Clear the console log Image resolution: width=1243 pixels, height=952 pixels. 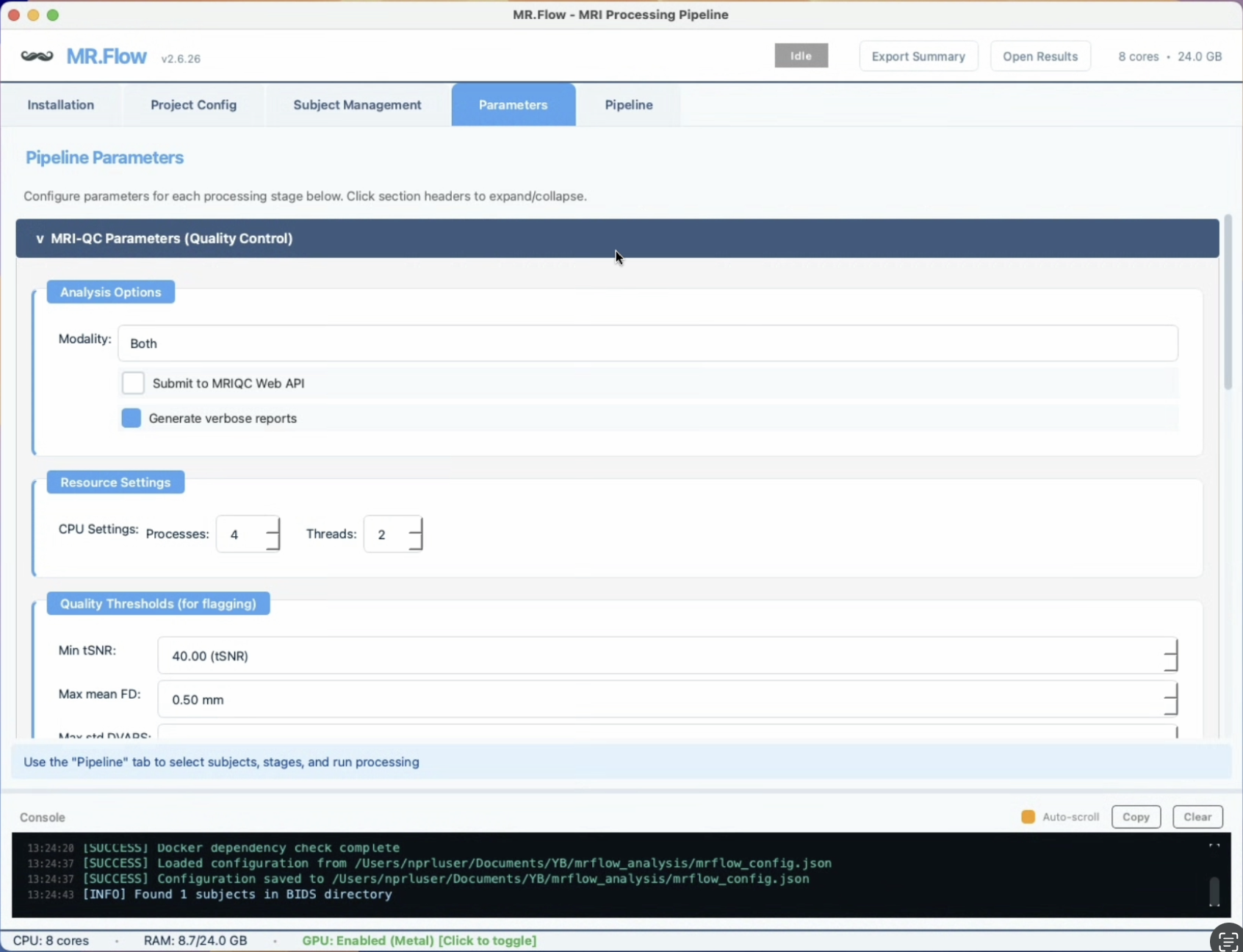click(x=1197, y=816)
